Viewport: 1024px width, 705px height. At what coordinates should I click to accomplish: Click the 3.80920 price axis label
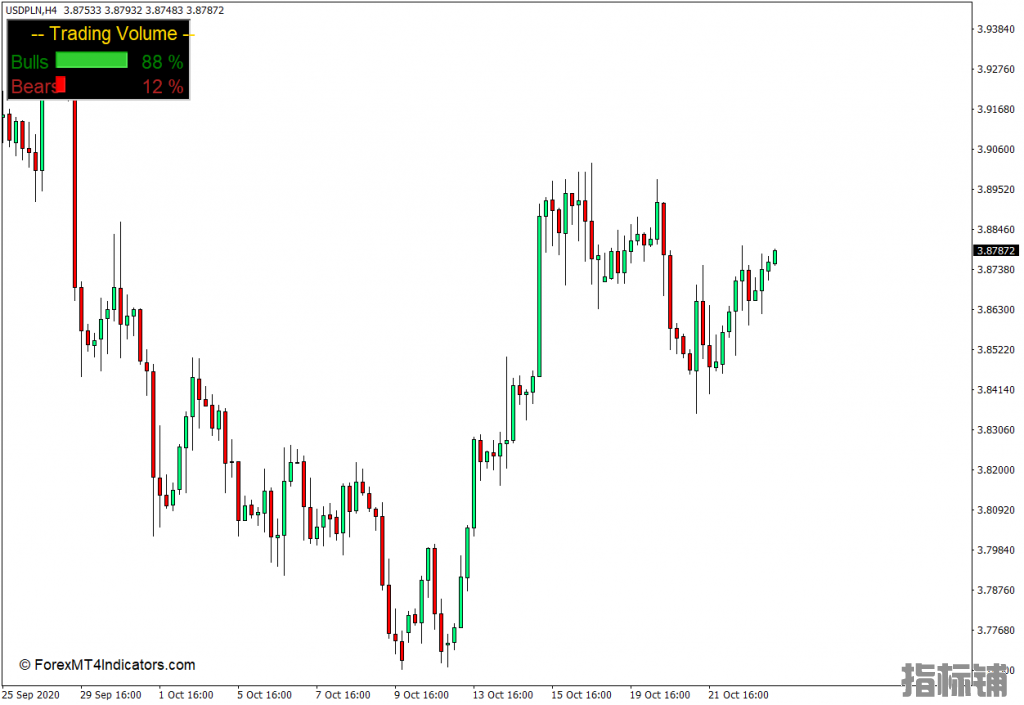(996, 510)
